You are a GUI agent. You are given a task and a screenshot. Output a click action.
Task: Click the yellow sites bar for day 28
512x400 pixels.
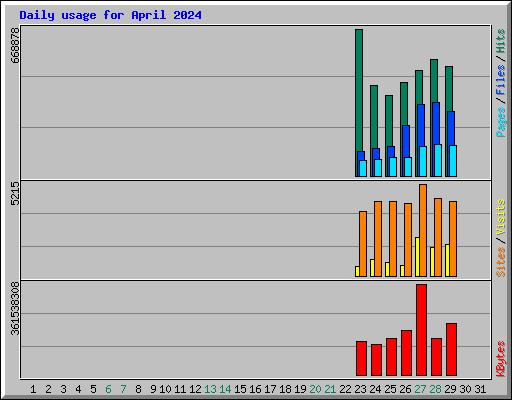point(432,262)
